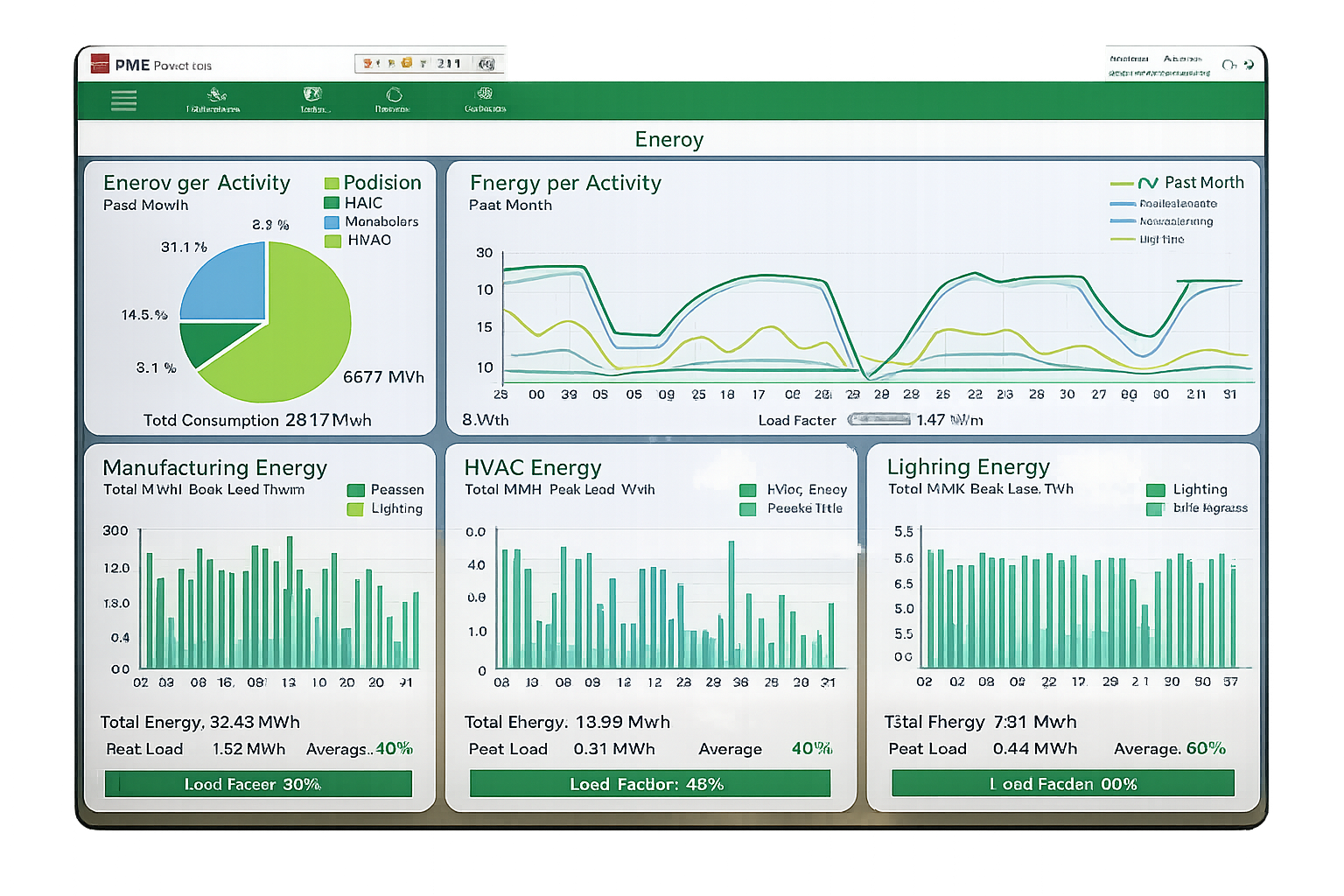Toggle the Peeeke Title legend entry
Viewport: 1344px width, 896px height.
[791, 508]
